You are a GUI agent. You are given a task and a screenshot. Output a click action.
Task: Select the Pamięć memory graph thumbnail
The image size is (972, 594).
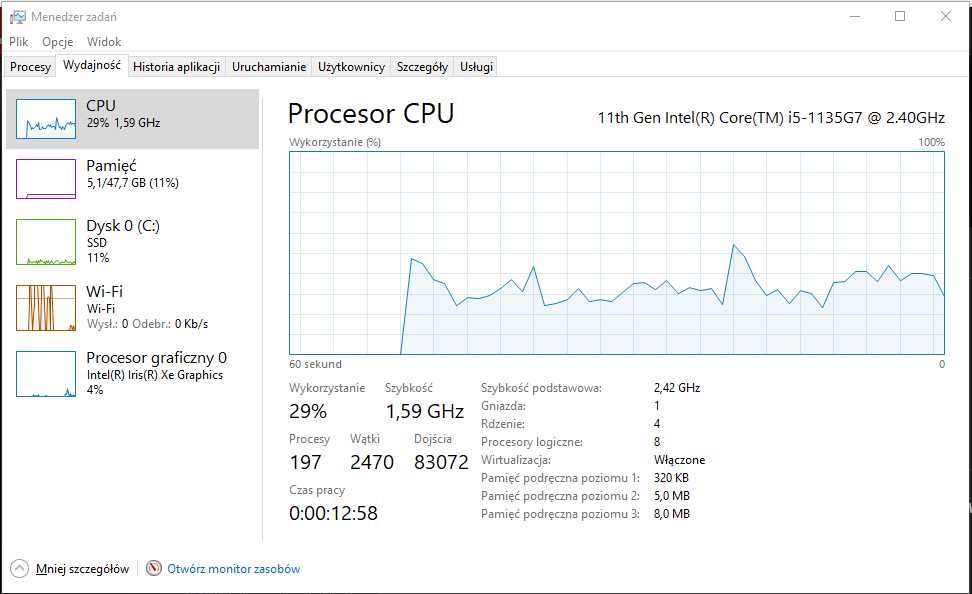(x=46, y=178)
